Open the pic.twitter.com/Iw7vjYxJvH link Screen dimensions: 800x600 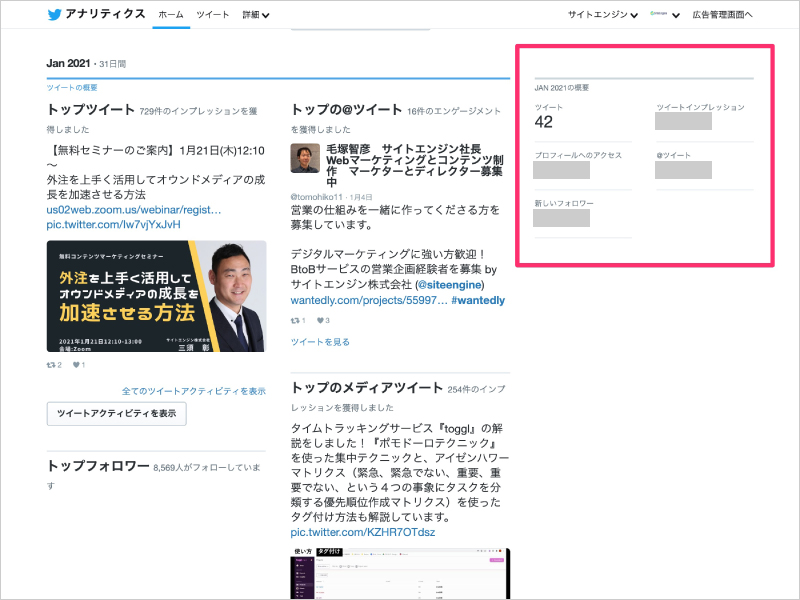click(x=113, y=224)
